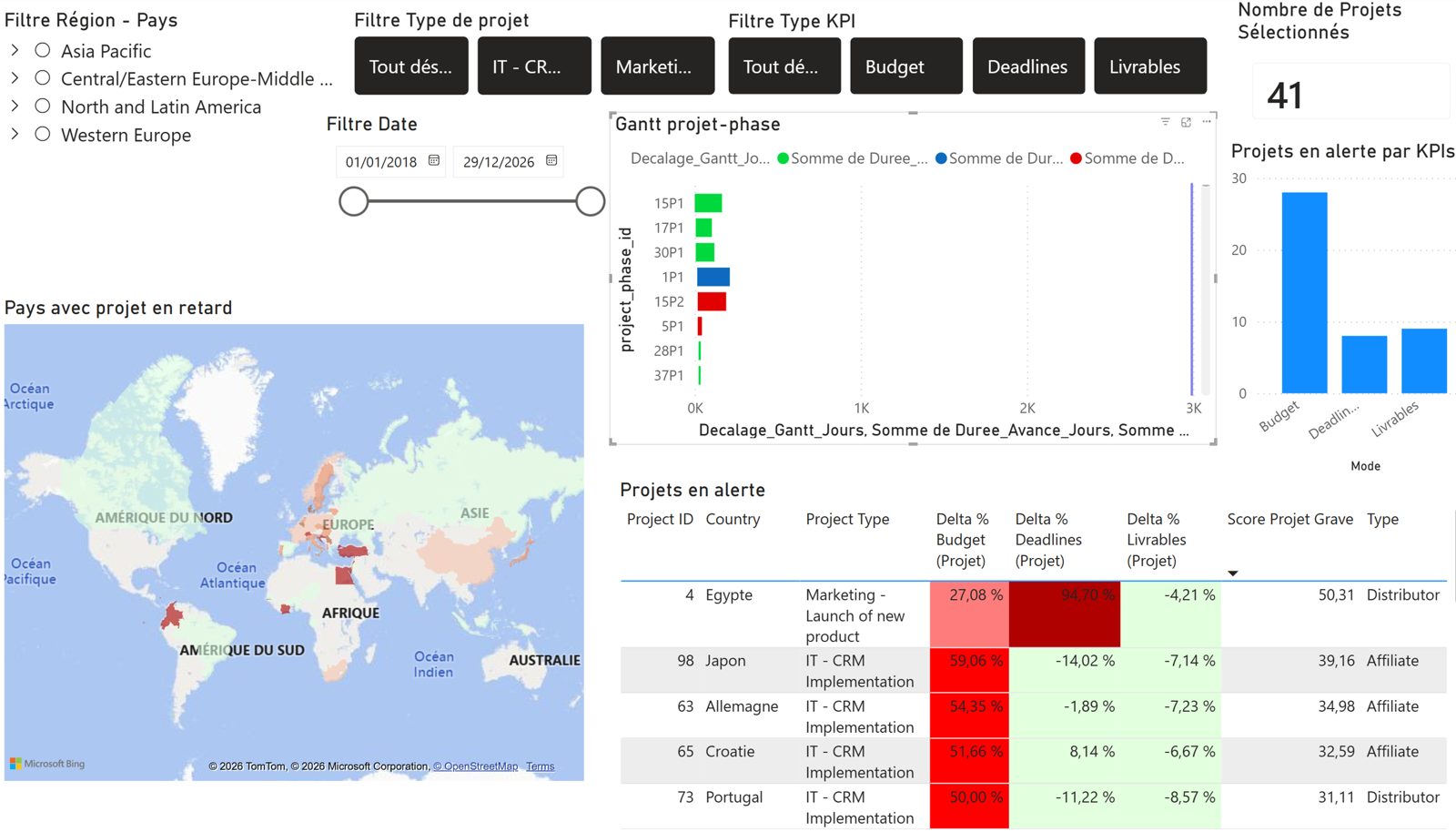1456x832 pixels.
Task: Select 'Tout dés...' project type filter
Action: 411,66
